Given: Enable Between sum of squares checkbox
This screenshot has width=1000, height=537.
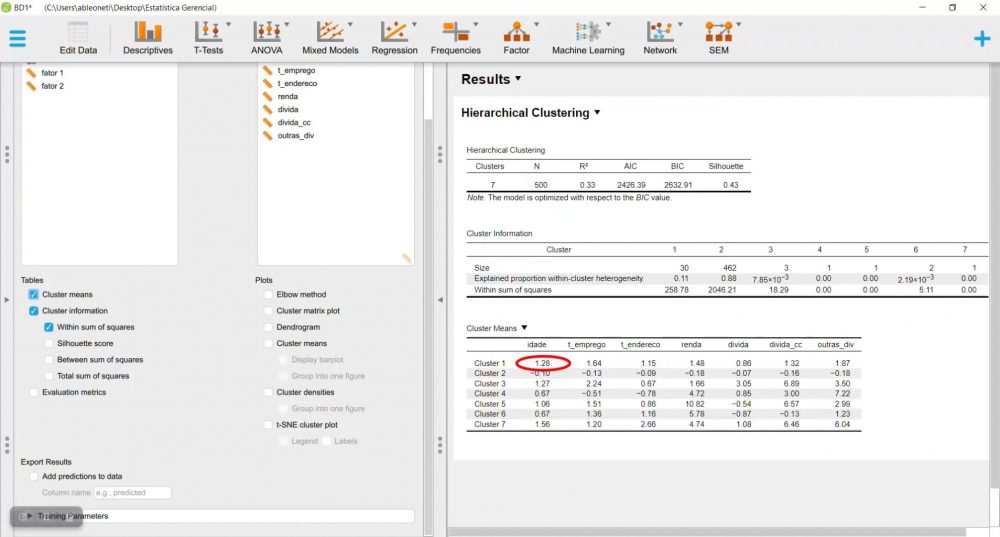Looking at the screenshot, I should click(x=48, y=360).
